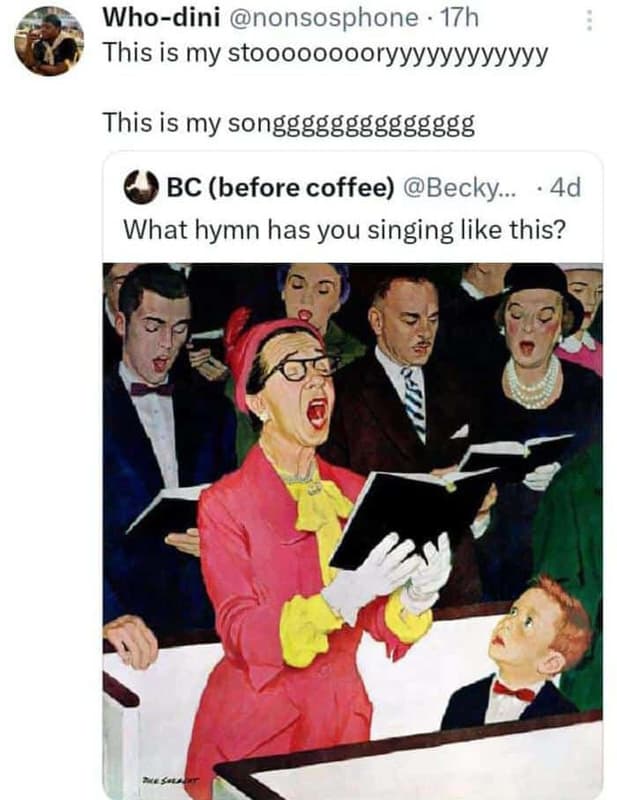Click the red-haired boy in the painting
This screenshot has width=617, height=800.
[x=534, y=652]
